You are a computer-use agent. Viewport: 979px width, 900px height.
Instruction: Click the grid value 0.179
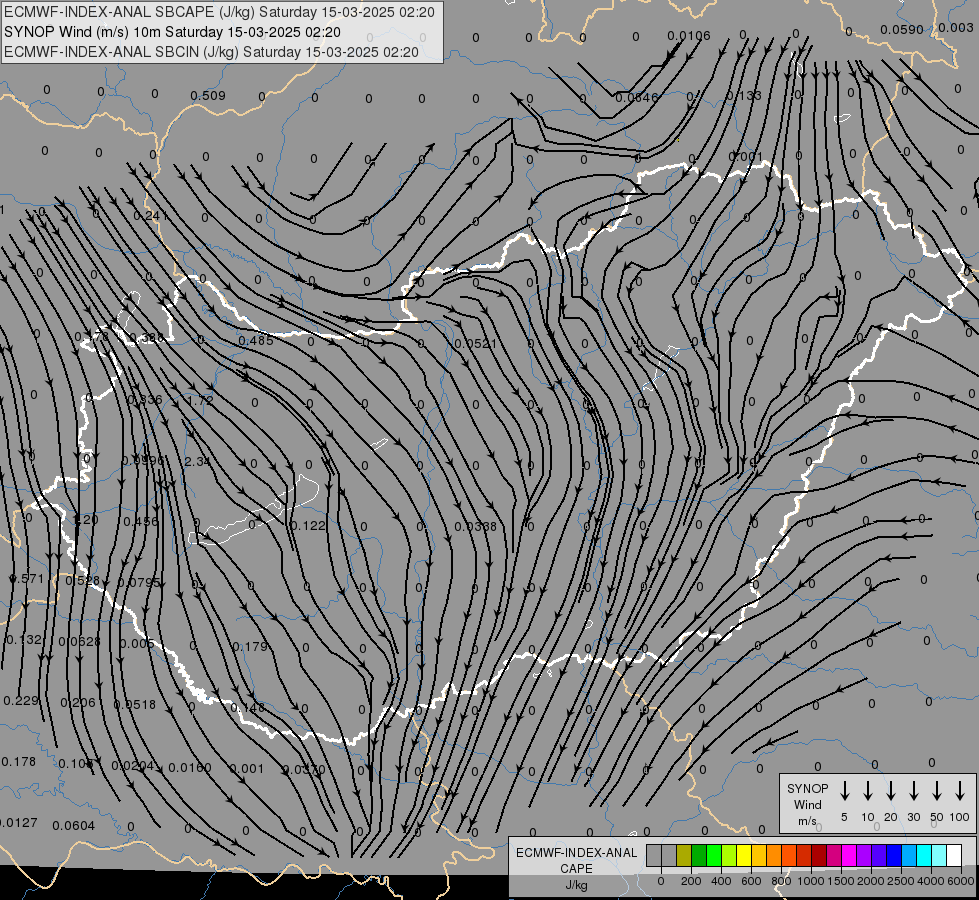click(250, 646)
